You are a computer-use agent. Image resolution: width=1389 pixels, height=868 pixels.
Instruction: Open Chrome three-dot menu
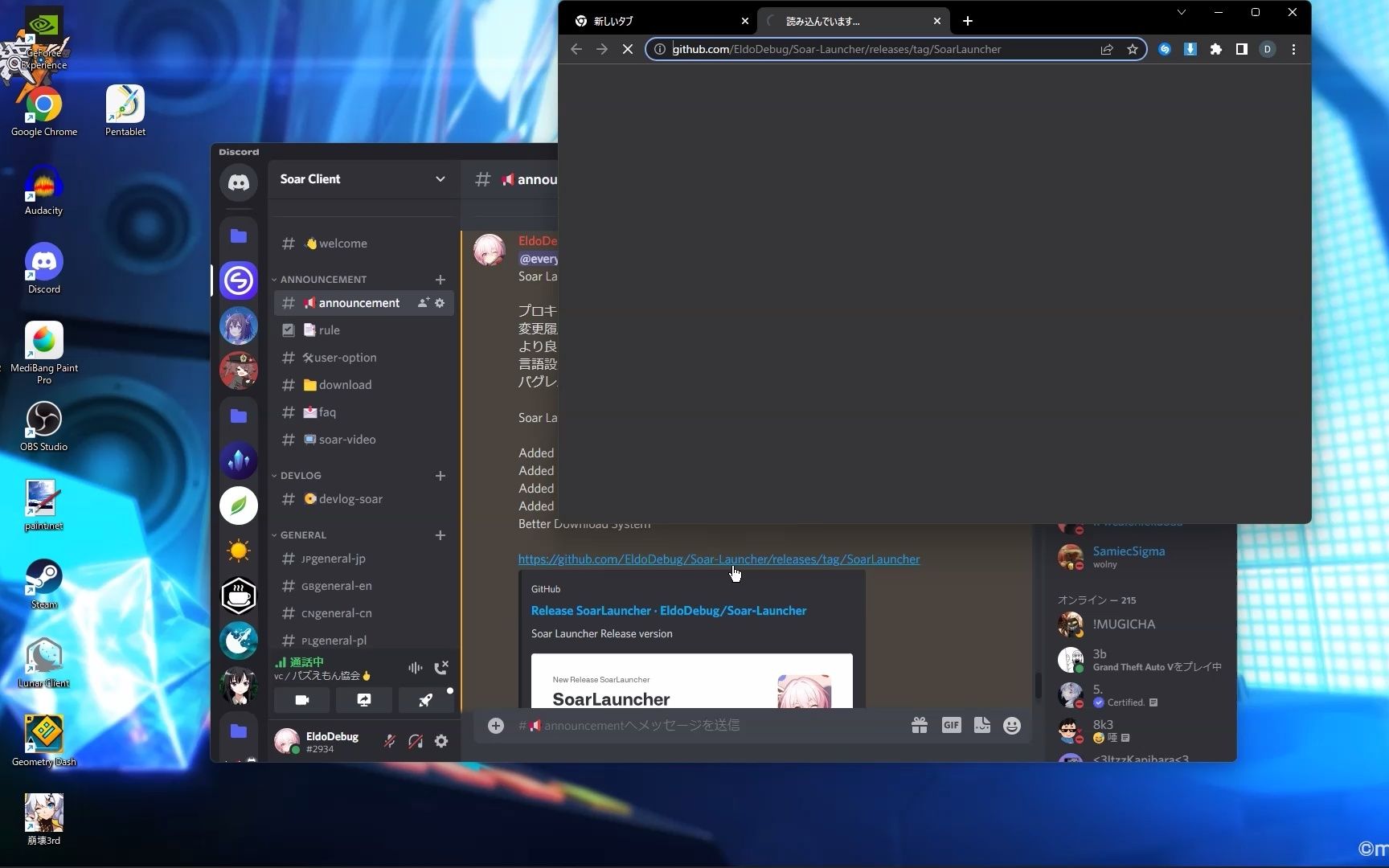(x=1293, y=50)
